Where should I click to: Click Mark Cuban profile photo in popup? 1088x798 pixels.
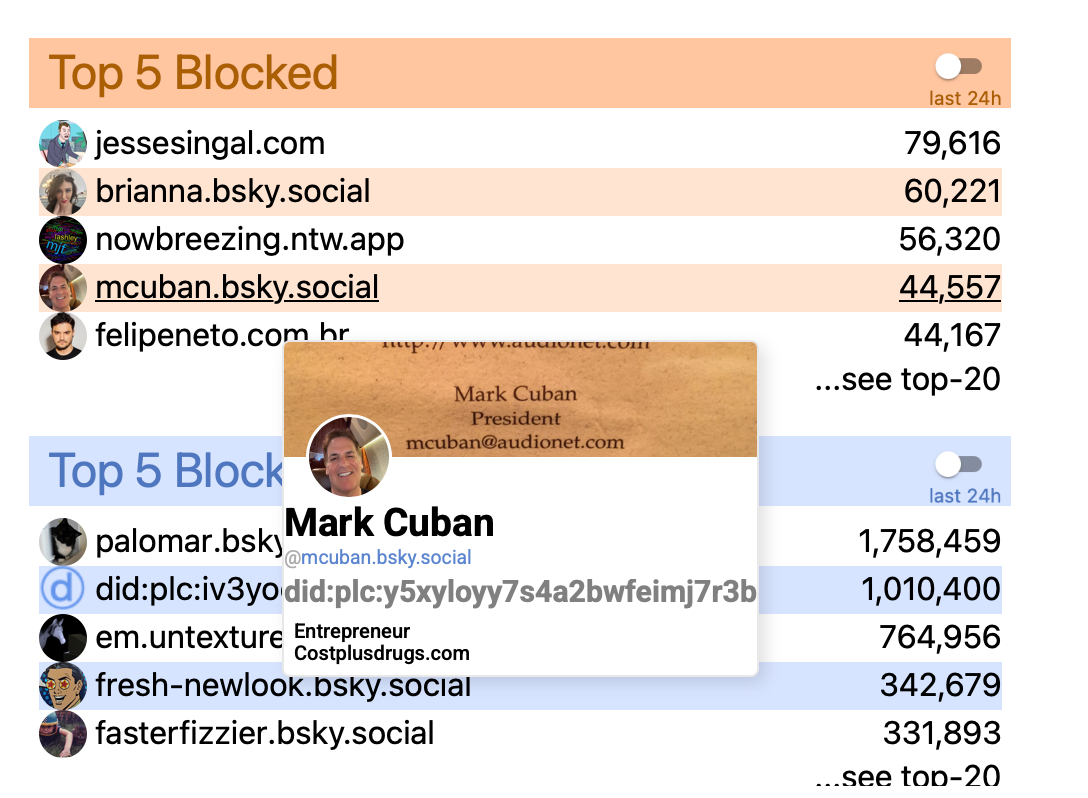(348, 457)
